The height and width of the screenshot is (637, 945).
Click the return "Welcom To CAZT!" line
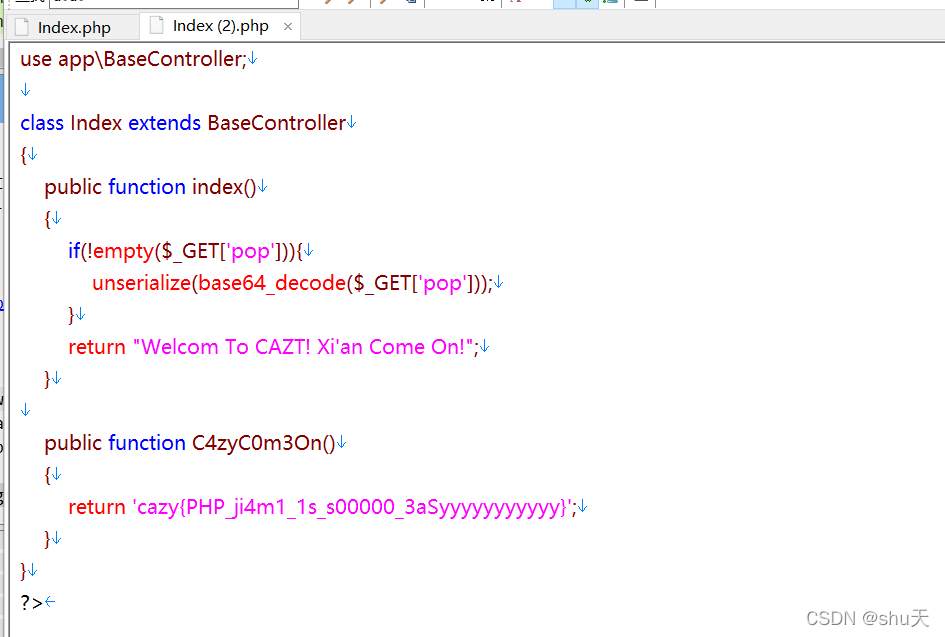[273, 347]
